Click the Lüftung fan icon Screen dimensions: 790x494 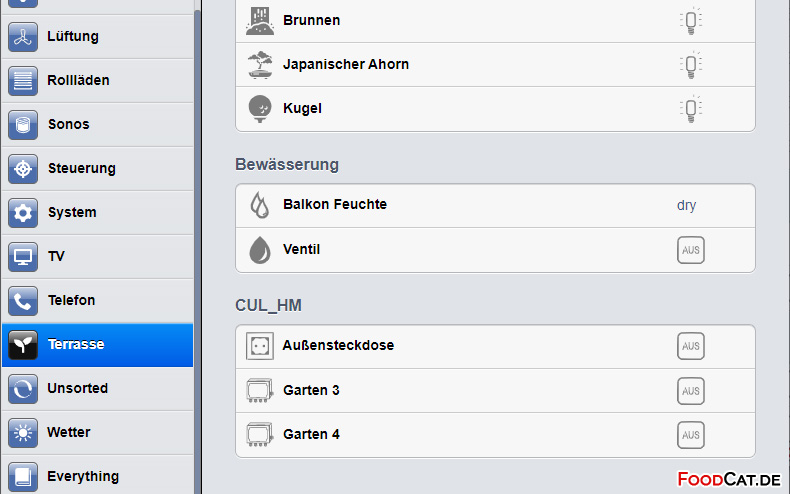point(23,37)
